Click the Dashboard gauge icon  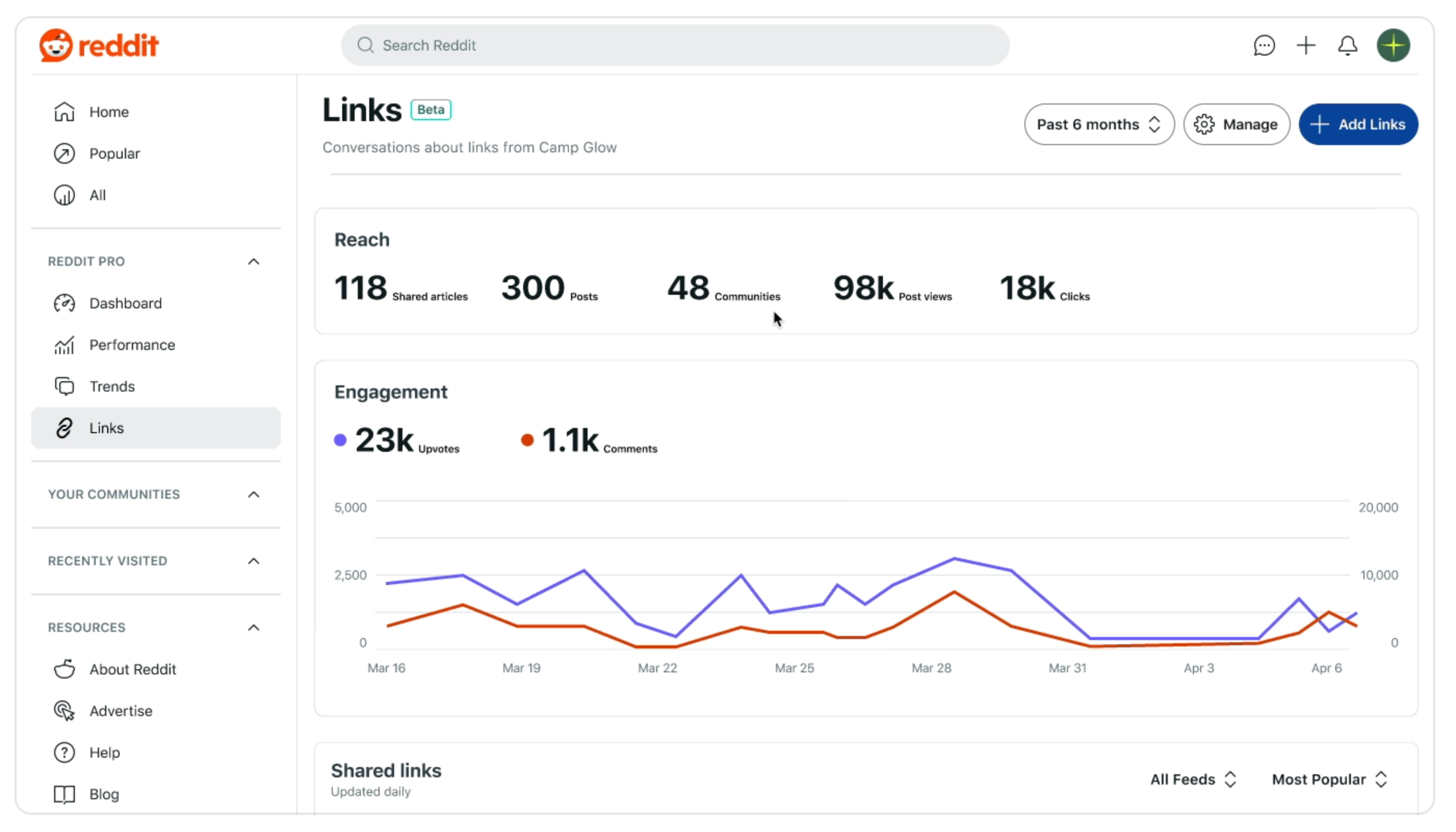coord(64,304)
